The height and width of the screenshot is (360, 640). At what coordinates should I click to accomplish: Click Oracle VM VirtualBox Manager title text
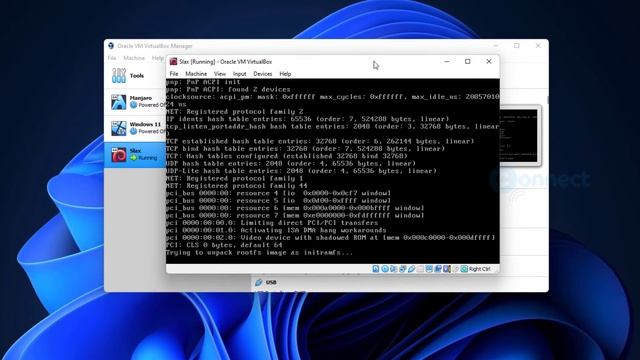[155, 46]
